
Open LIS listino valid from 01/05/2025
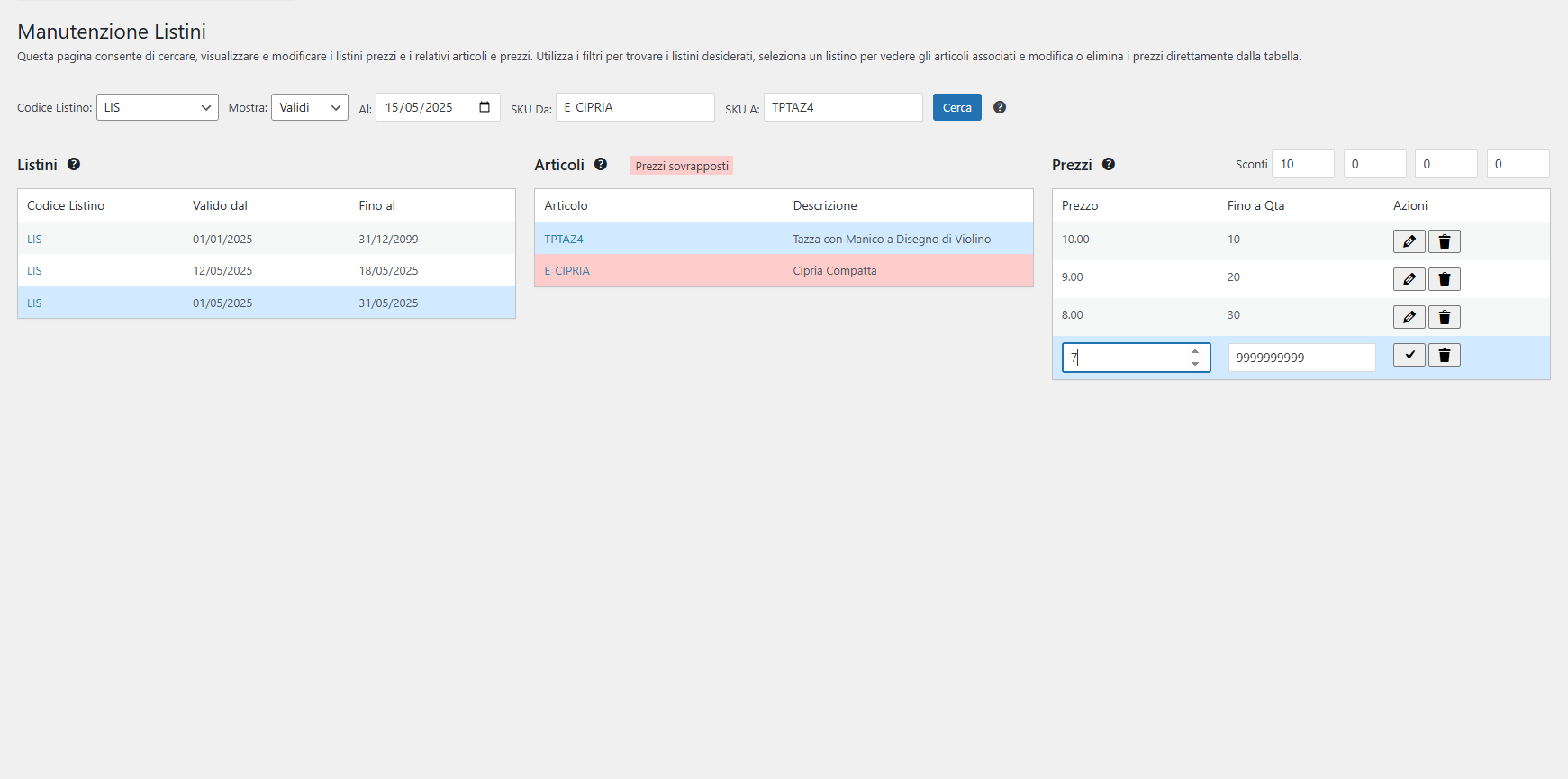click(34, 303)
